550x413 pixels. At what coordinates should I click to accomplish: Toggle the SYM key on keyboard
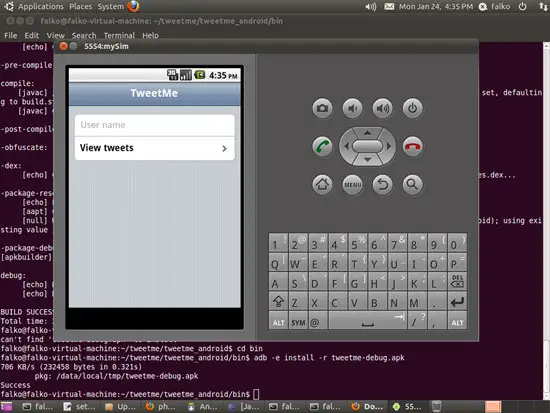point(298,322)
